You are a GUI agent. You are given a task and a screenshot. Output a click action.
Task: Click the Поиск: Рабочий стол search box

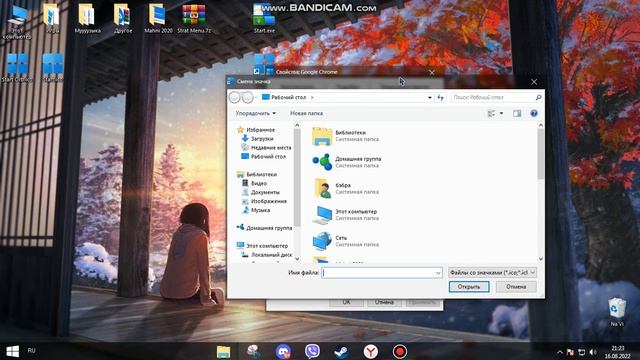497,98
